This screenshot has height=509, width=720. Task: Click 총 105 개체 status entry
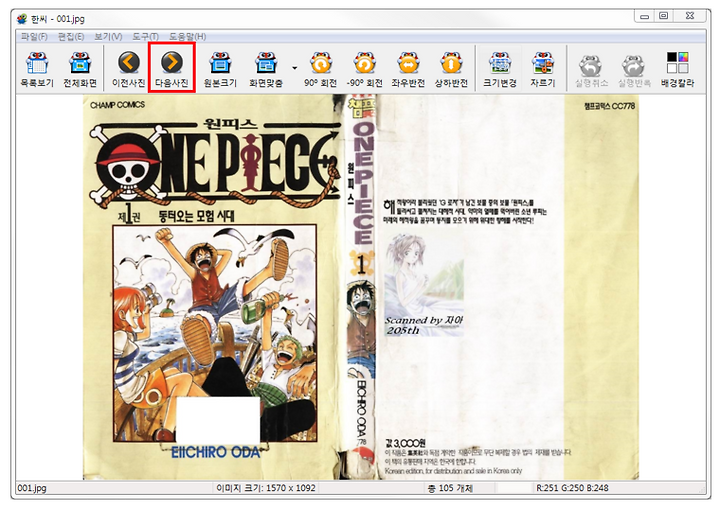[x=450, y=488]
